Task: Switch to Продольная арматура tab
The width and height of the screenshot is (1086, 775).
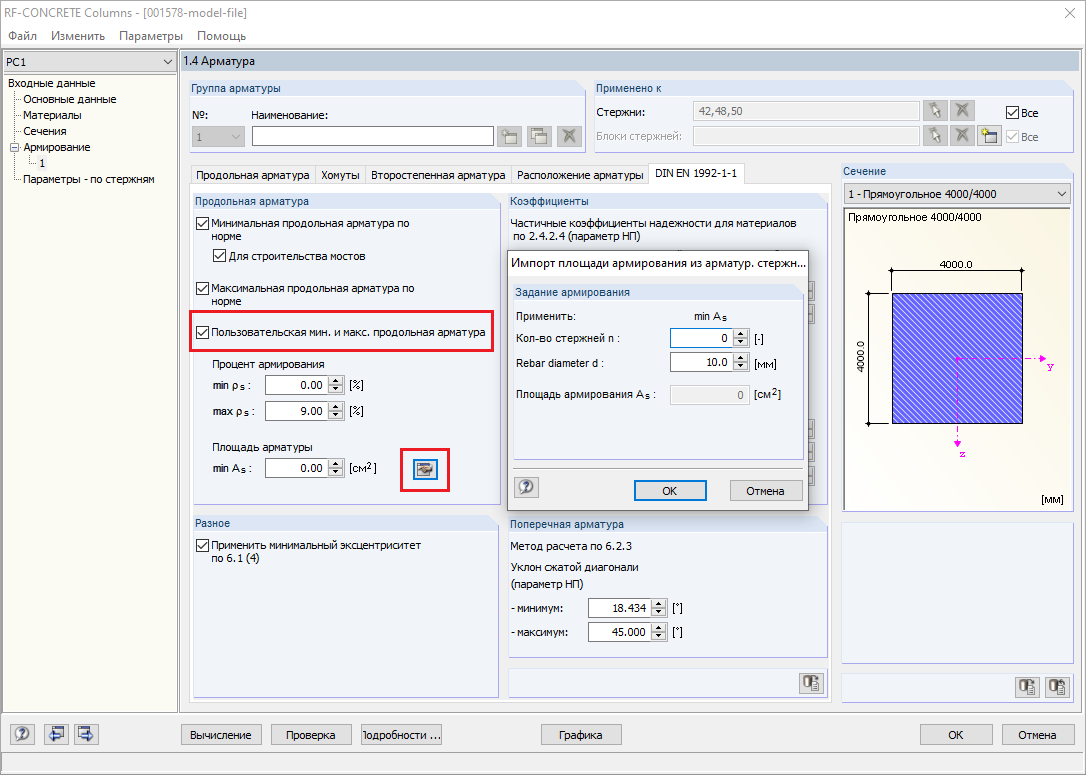Action: click(x=253, y=175)
